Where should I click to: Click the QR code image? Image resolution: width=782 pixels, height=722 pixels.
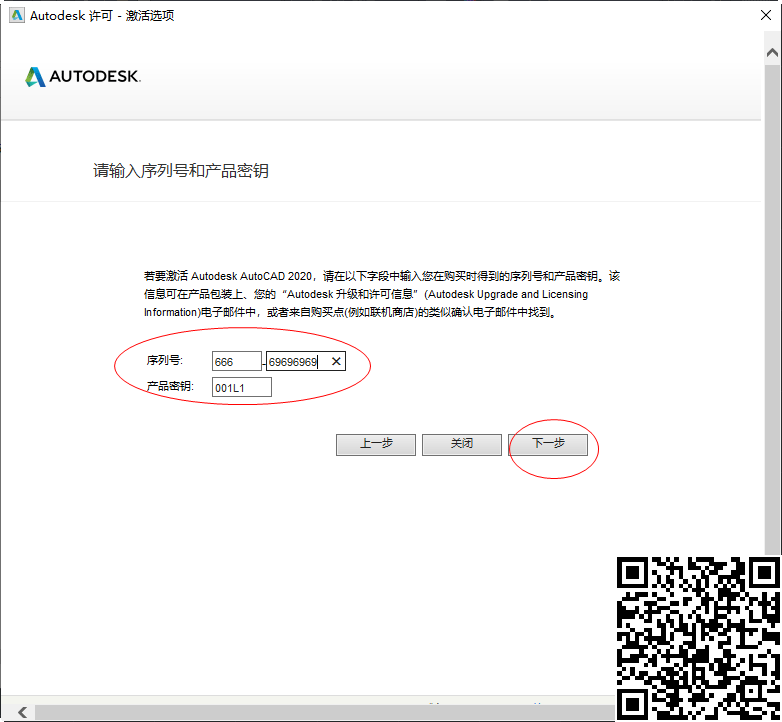(697, 637)
